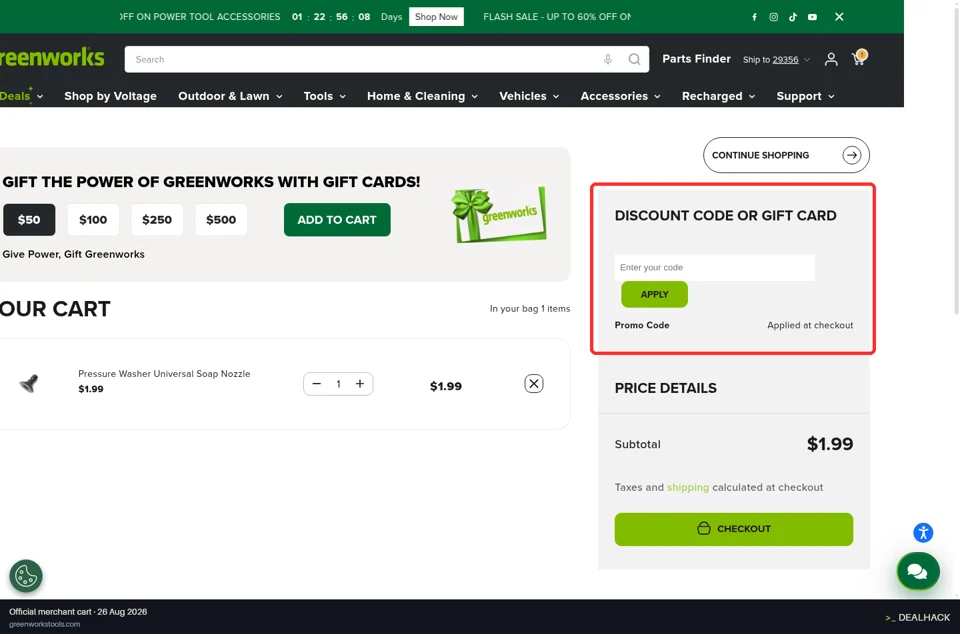The height and width of the screenshot is (634, 960).
Task: Expand Outdoor & Lawn menu
Action: click(230, 96)
